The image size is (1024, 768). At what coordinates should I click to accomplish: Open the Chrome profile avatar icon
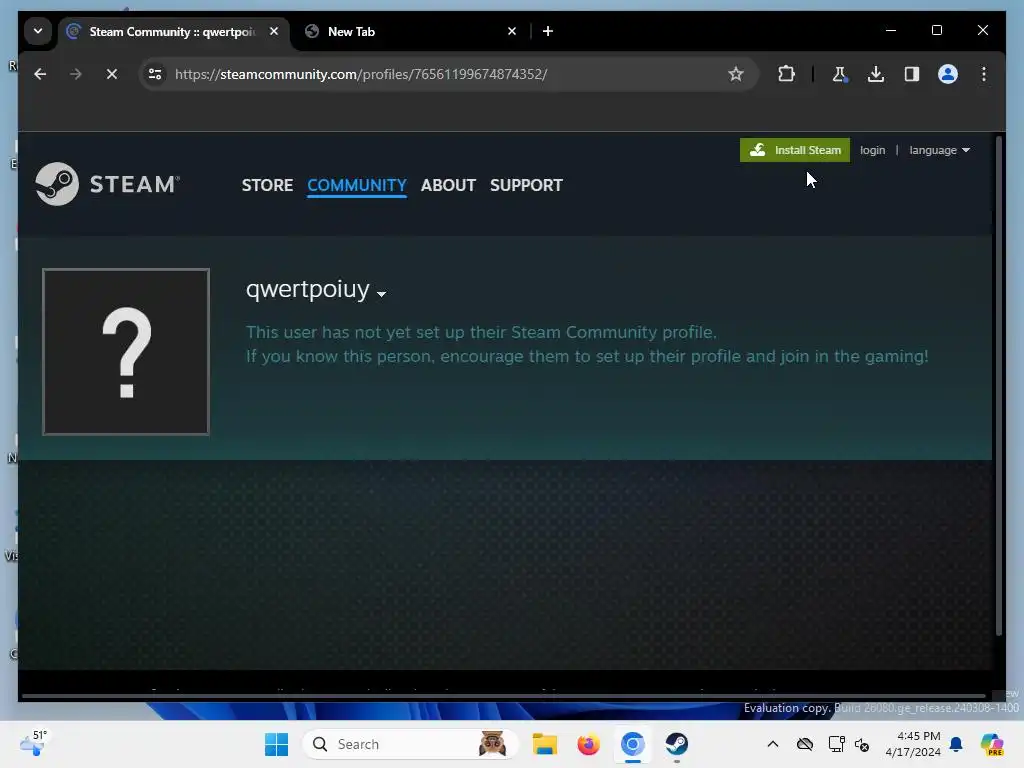point(948,74)
